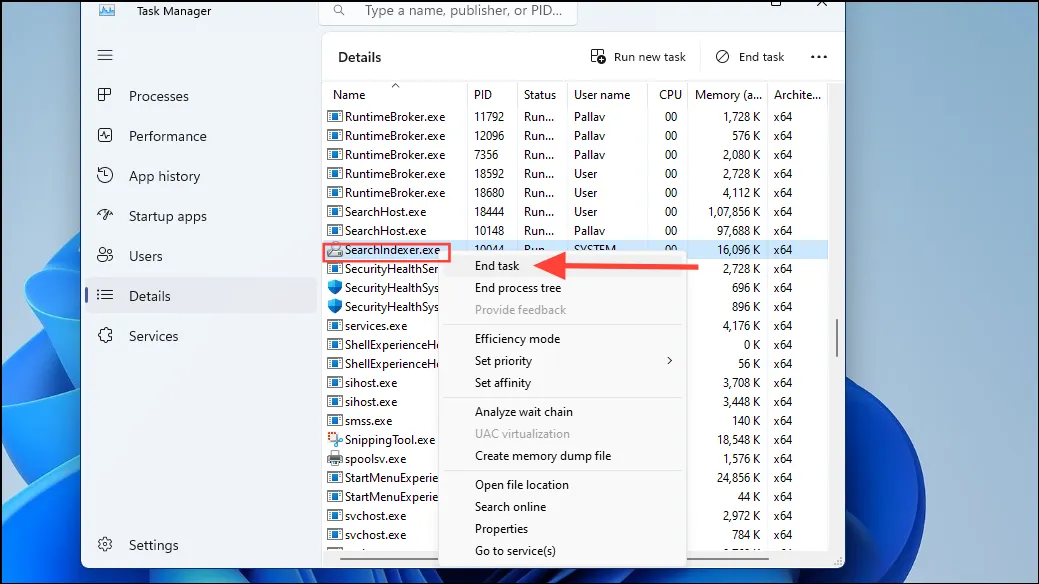Click the App history clock icon
Viewport: 1039px width, 584px height.
105,175
